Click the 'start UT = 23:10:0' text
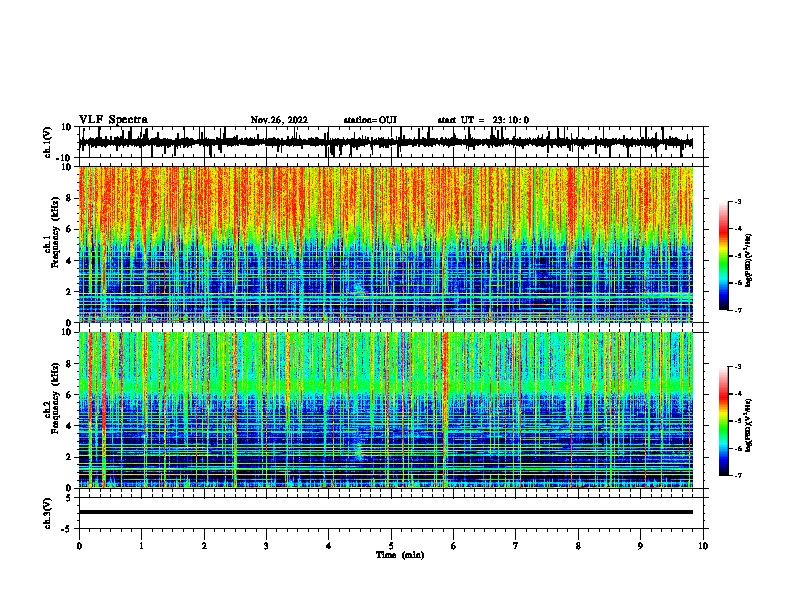Viewport: 792px width, 612px height. point(483,120)
